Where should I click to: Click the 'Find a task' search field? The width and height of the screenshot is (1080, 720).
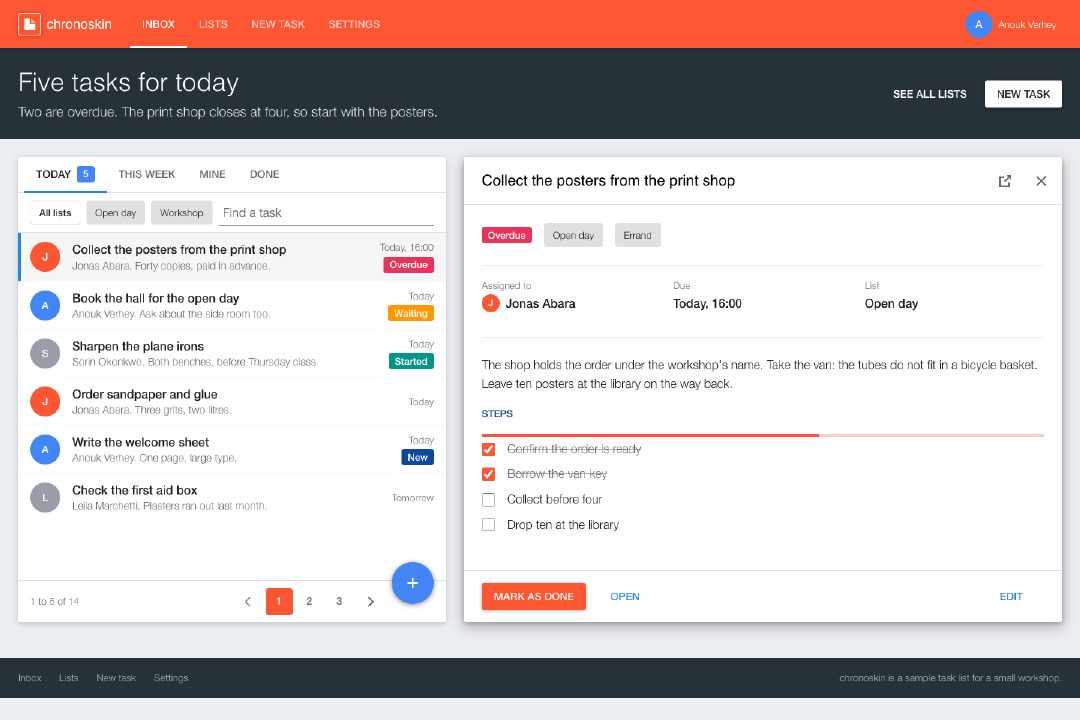click(x=326, y=213)
